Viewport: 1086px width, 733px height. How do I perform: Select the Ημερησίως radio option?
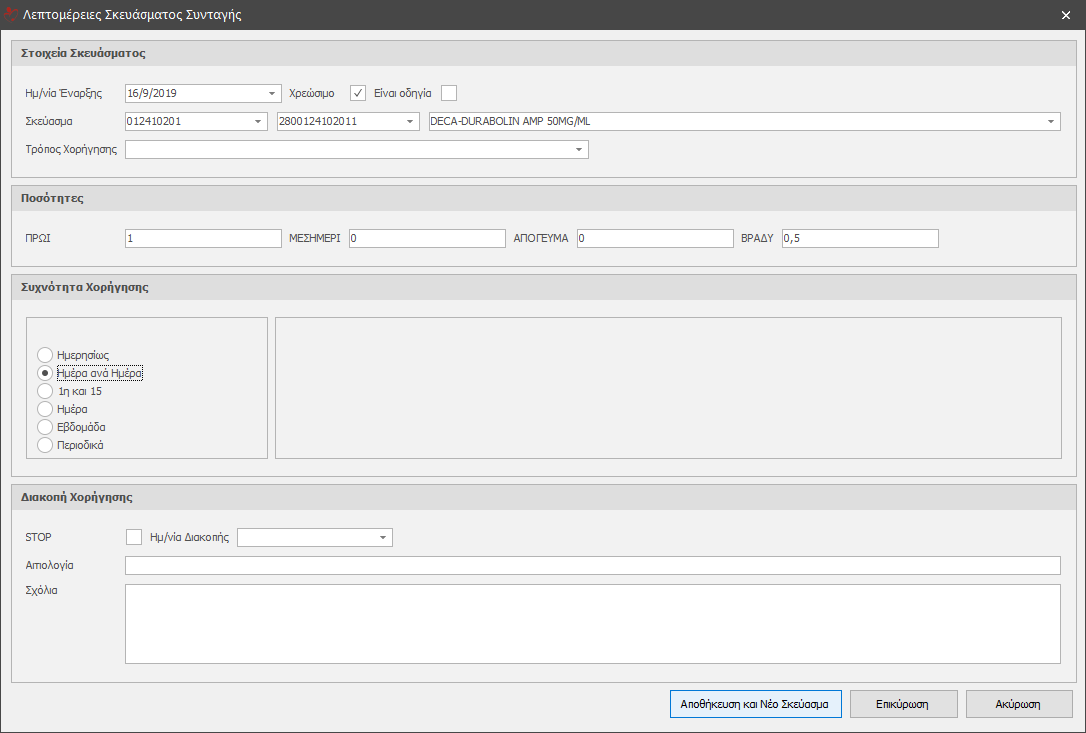click(x=45, y=355)
